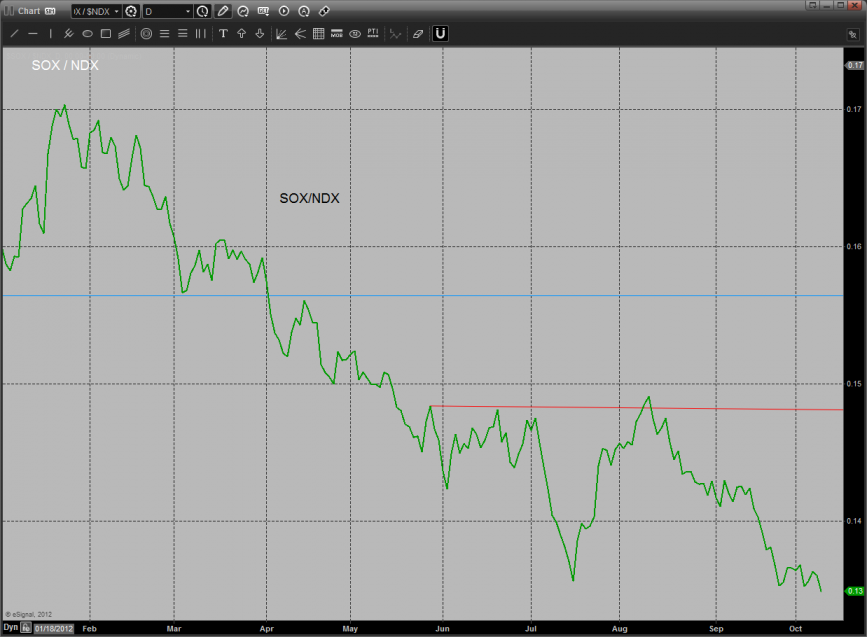Click the 0.17 top price scale label
867x637 pixels.
[x=855, y=65]
